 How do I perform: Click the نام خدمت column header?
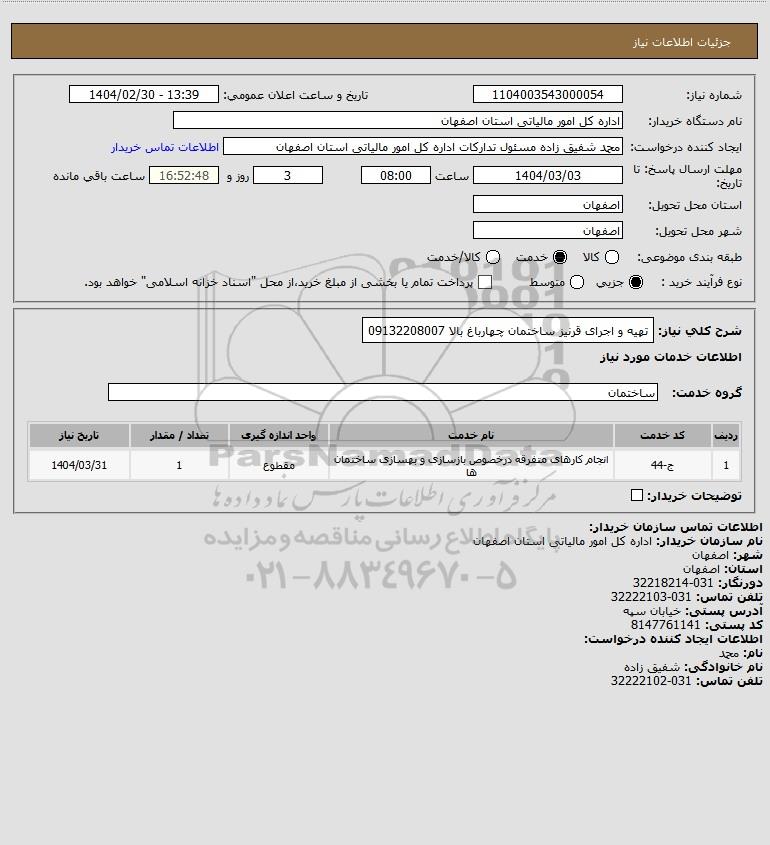pos(471,435)
